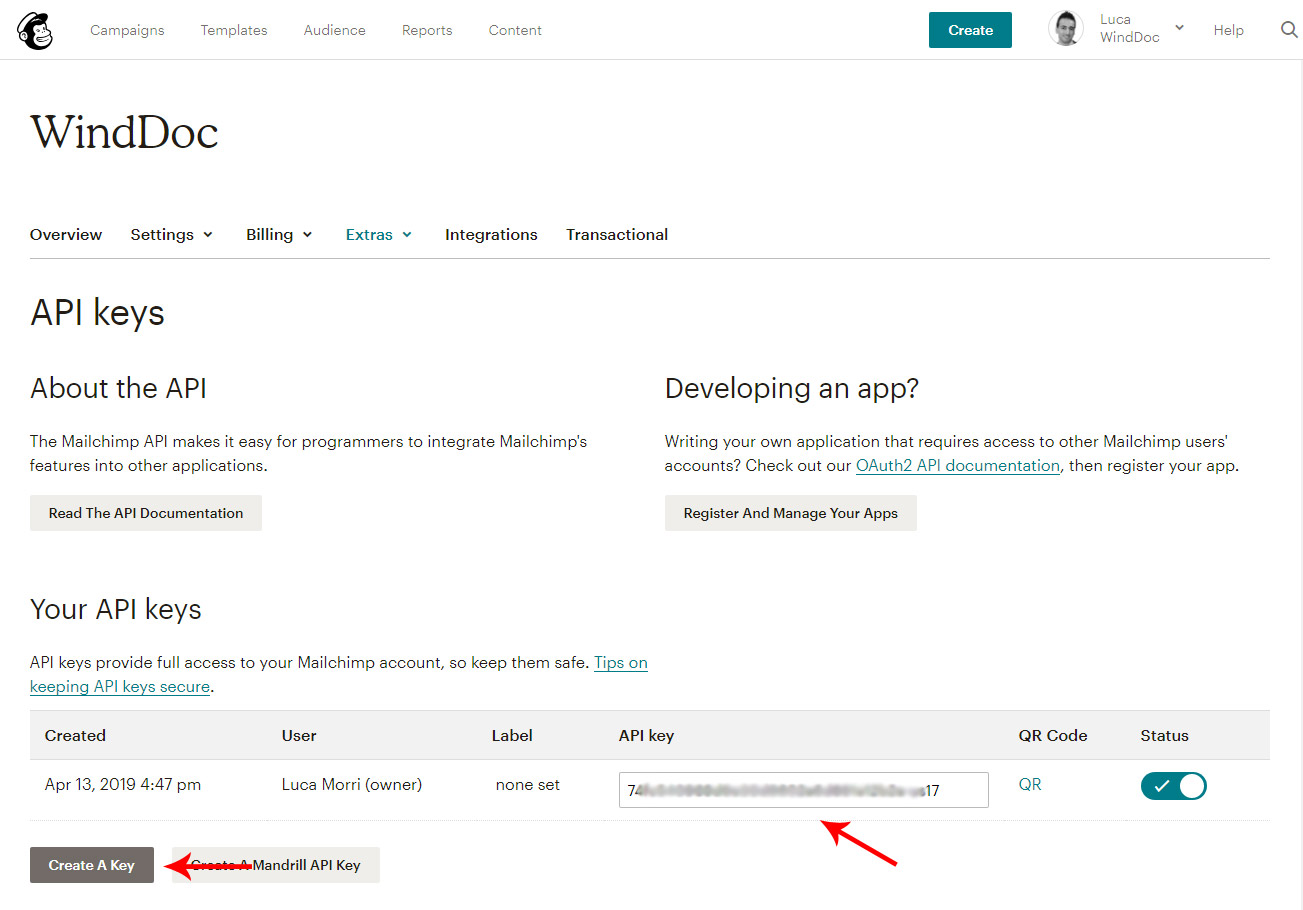The width and height of the screenshot is (1303, 910).
Task: Expand the account menu chevron
Action: 1180,28
